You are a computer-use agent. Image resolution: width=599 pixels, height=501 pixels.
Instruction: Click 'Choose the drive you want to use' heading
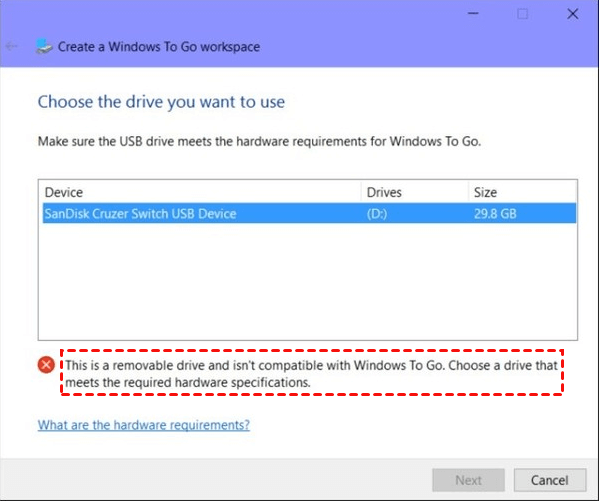(161, 102)
